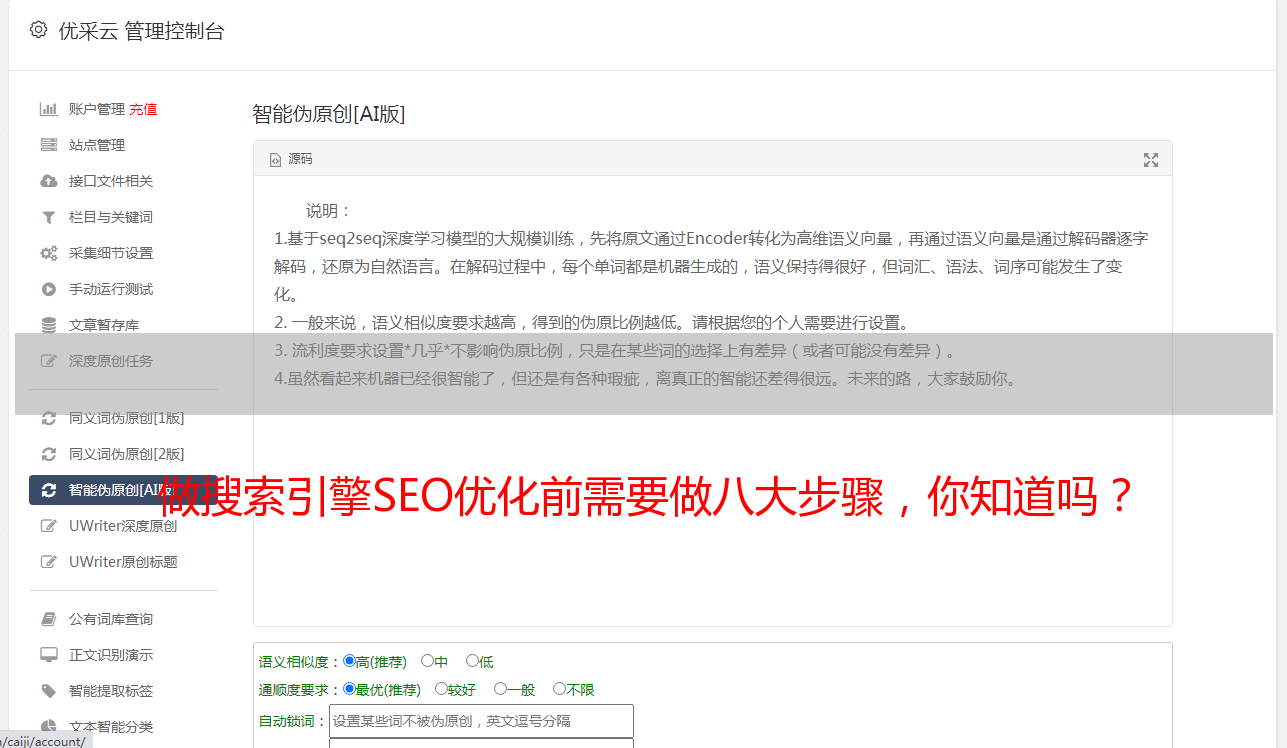Click the edit icon for UWriter深度原创

click(48, 526)
